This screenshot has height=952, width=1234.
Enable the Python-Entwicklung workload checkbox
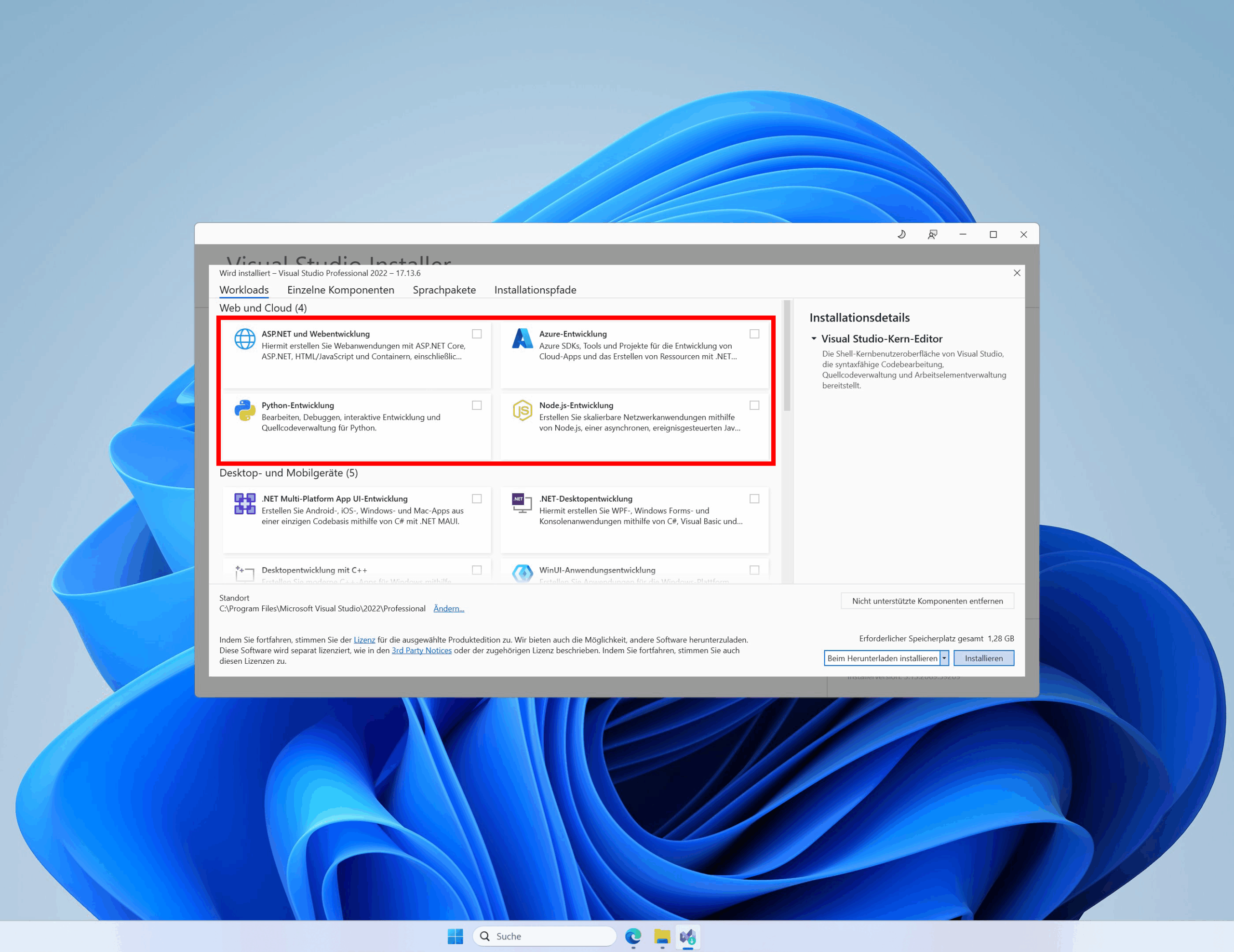coord(477,405)
